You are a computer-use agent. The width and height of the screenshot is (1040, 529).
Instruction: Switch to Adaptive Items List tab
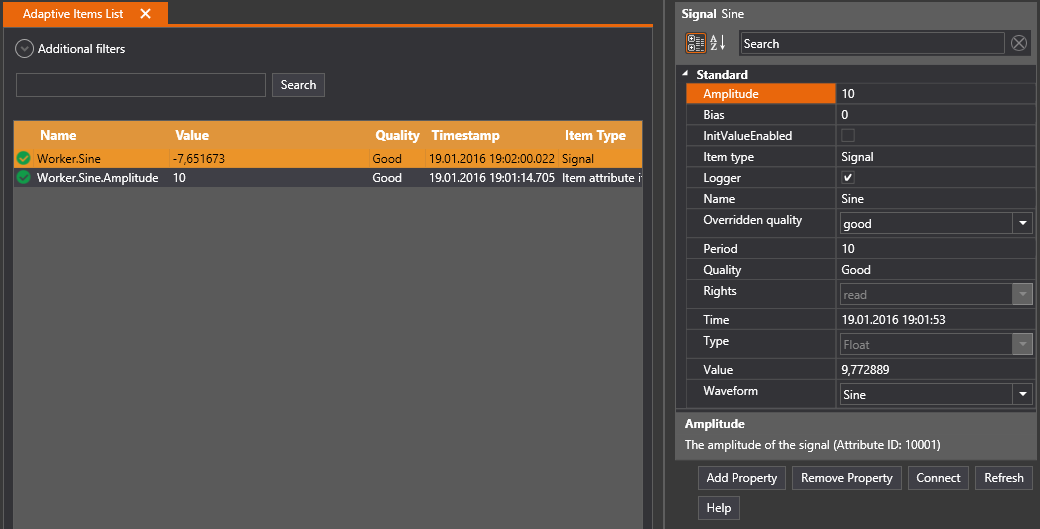click(73, 14)
